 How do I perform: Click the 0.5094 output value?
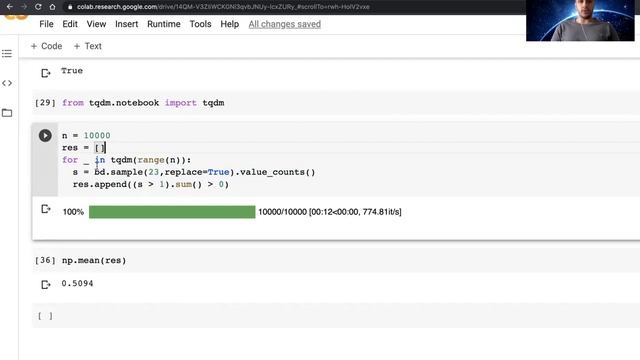(x=77, y=283)
